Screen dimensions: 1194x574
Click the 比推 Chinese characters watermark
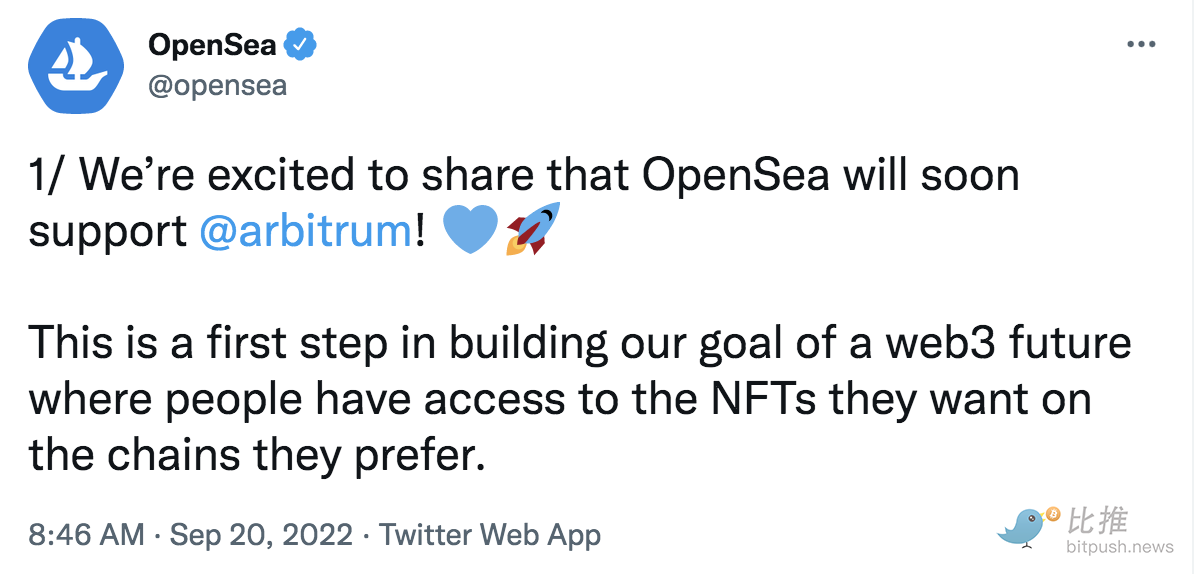coord(1098,521)
